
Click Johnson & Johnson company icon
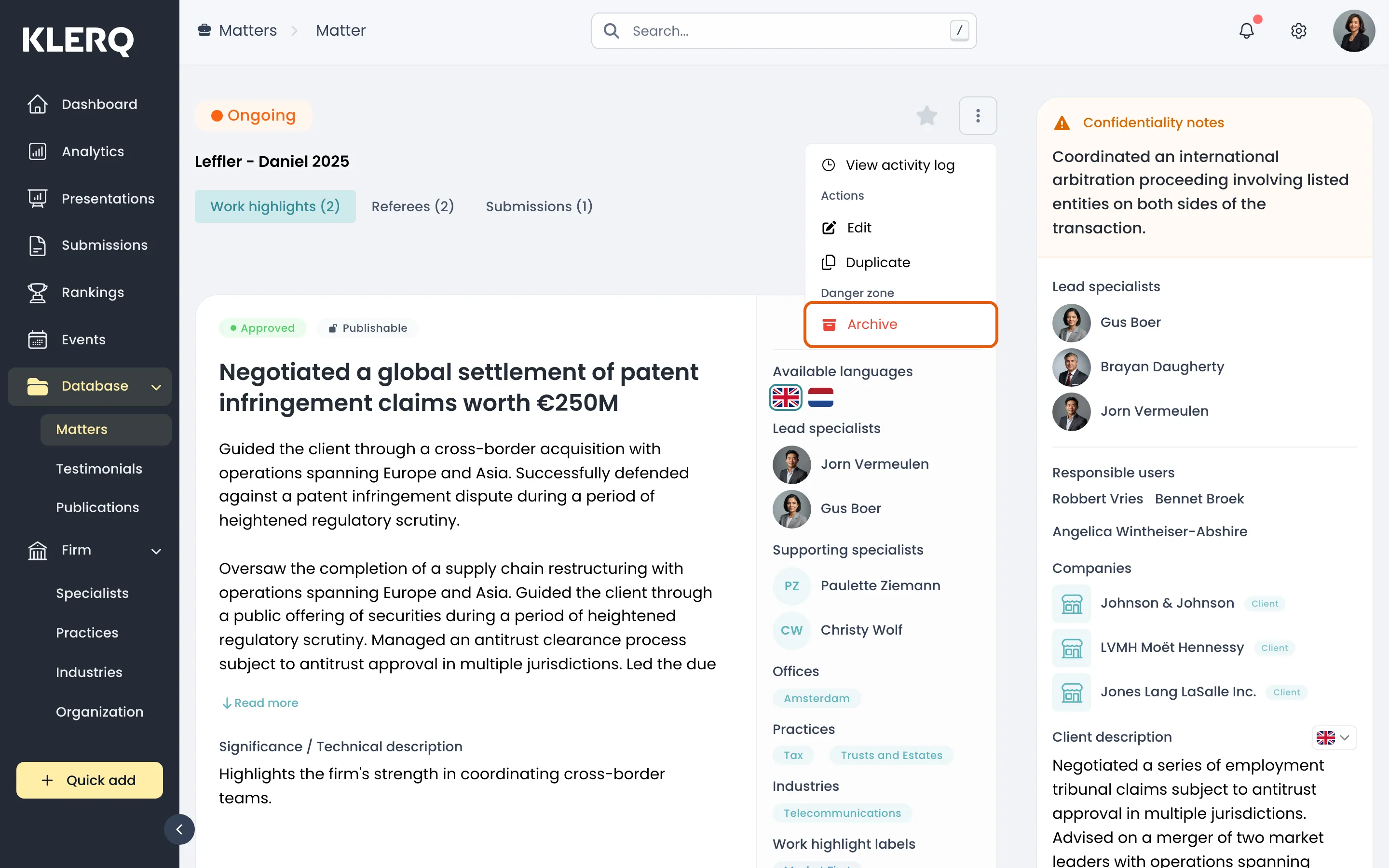coord(1071,603)
